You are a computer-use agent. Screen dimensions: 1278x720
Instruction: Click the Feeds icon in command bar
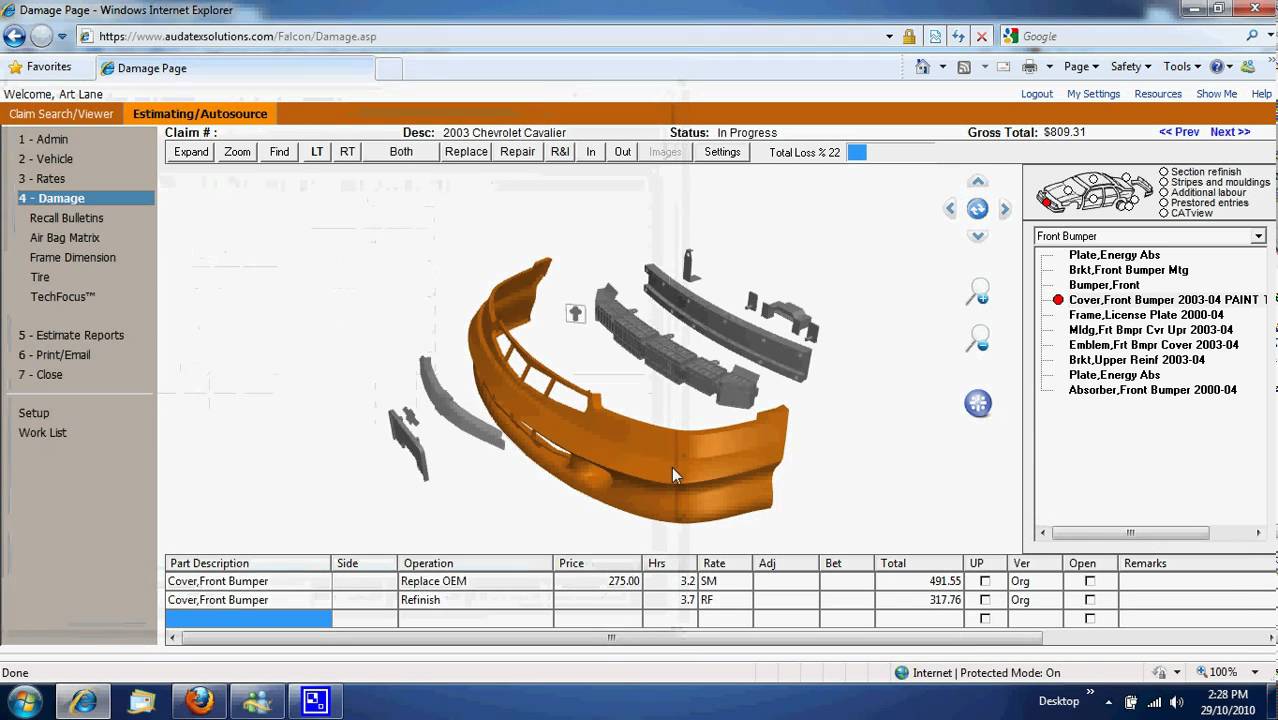(x=964, y=67)
